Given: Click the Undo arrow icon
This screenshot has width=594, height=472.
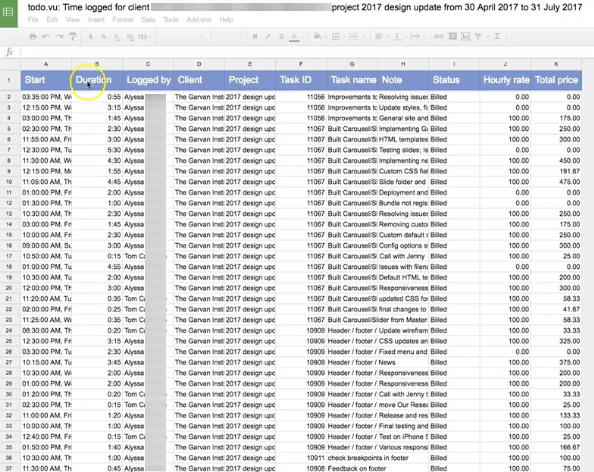Looking at the screenshot, I should click(46, 37).
